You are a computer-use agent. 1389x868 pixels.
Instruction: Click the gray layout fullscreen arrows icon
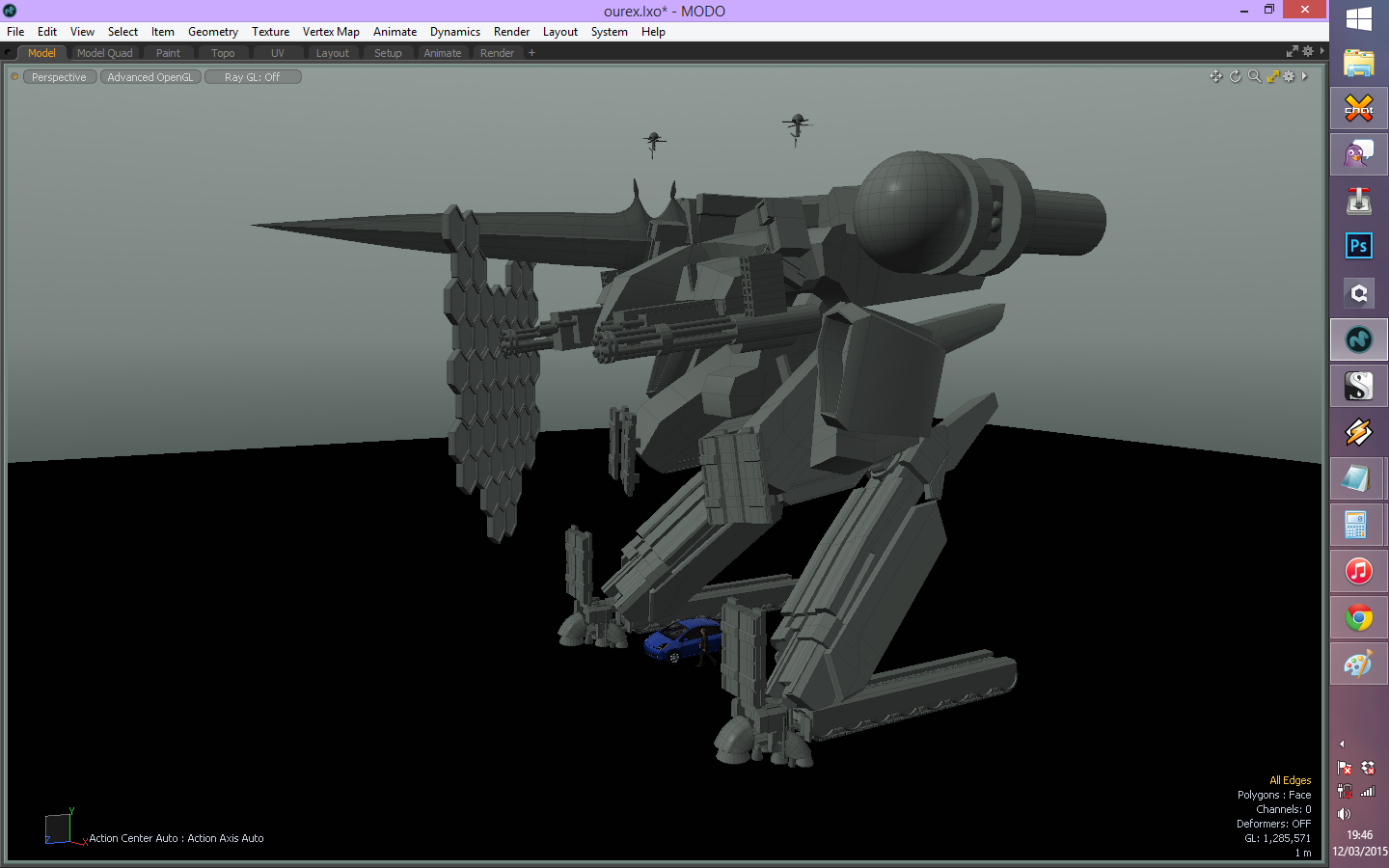[1293, 51]
